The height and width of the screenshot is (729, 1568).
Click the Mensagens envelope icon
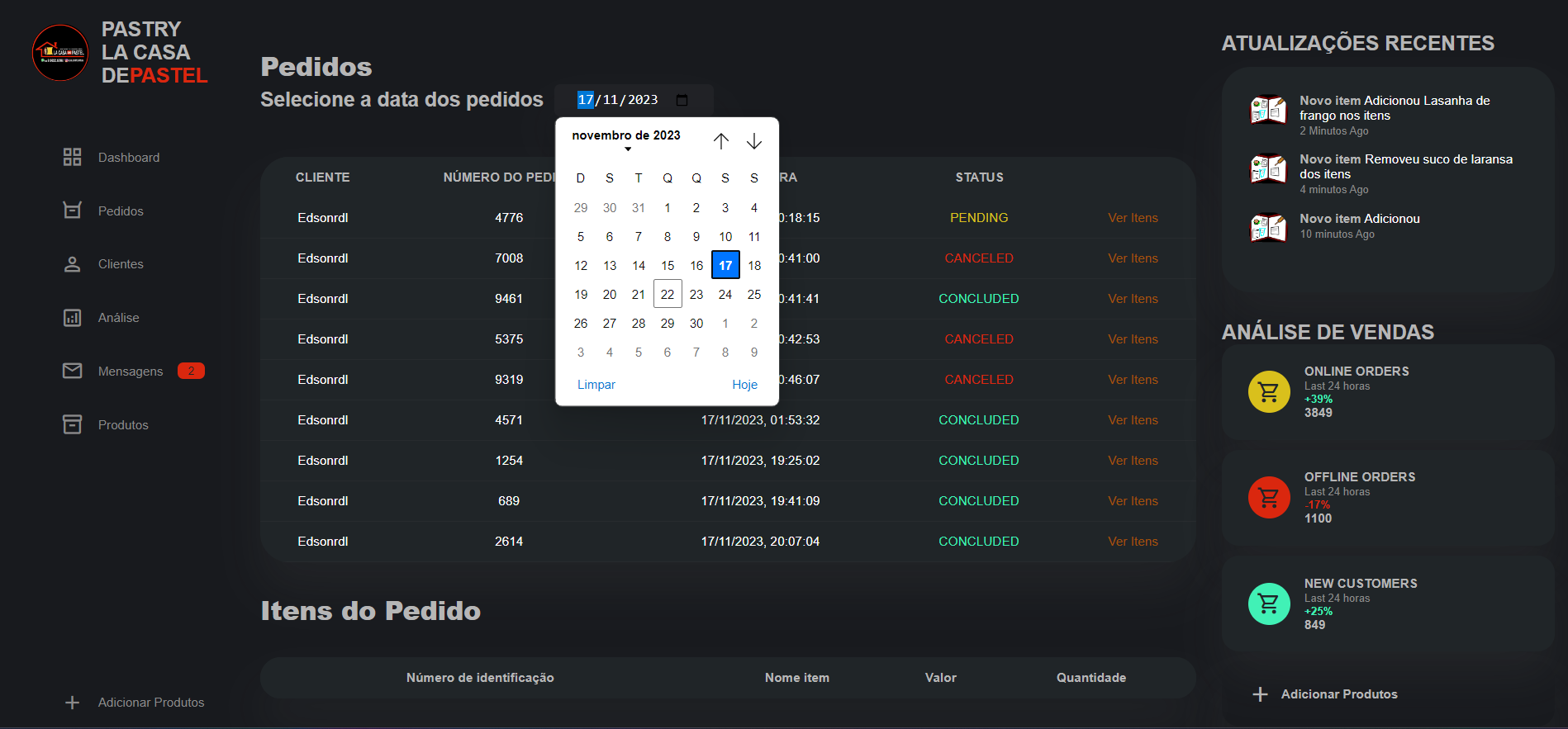pos(73,371)
